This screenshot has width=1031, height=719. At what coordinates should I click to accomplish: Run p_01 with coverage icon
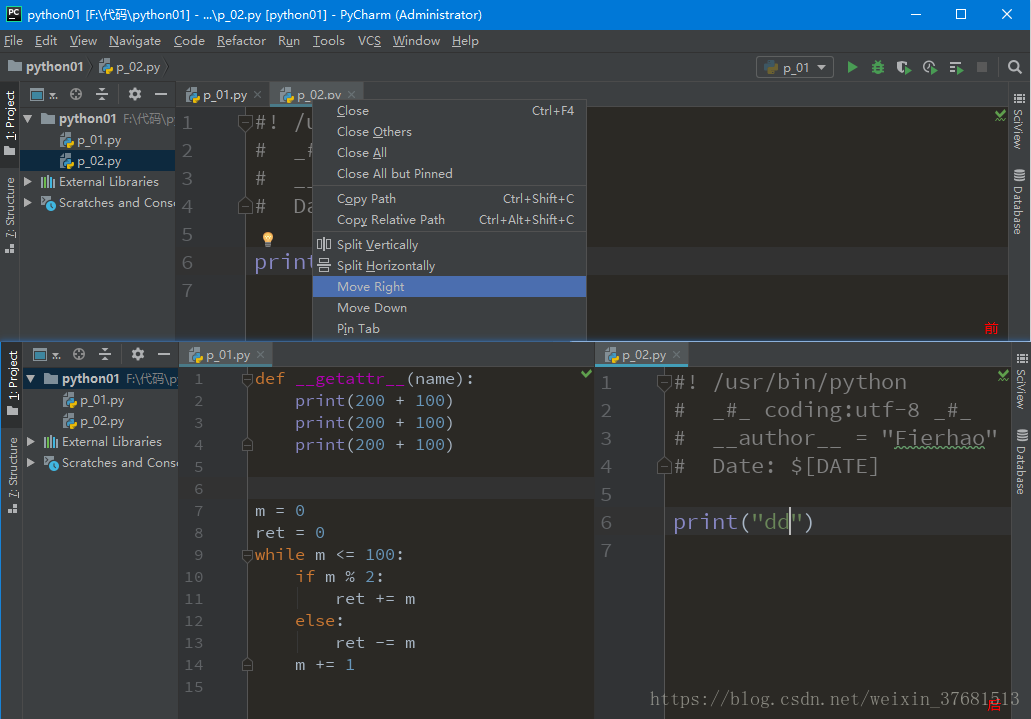(903, 67)
